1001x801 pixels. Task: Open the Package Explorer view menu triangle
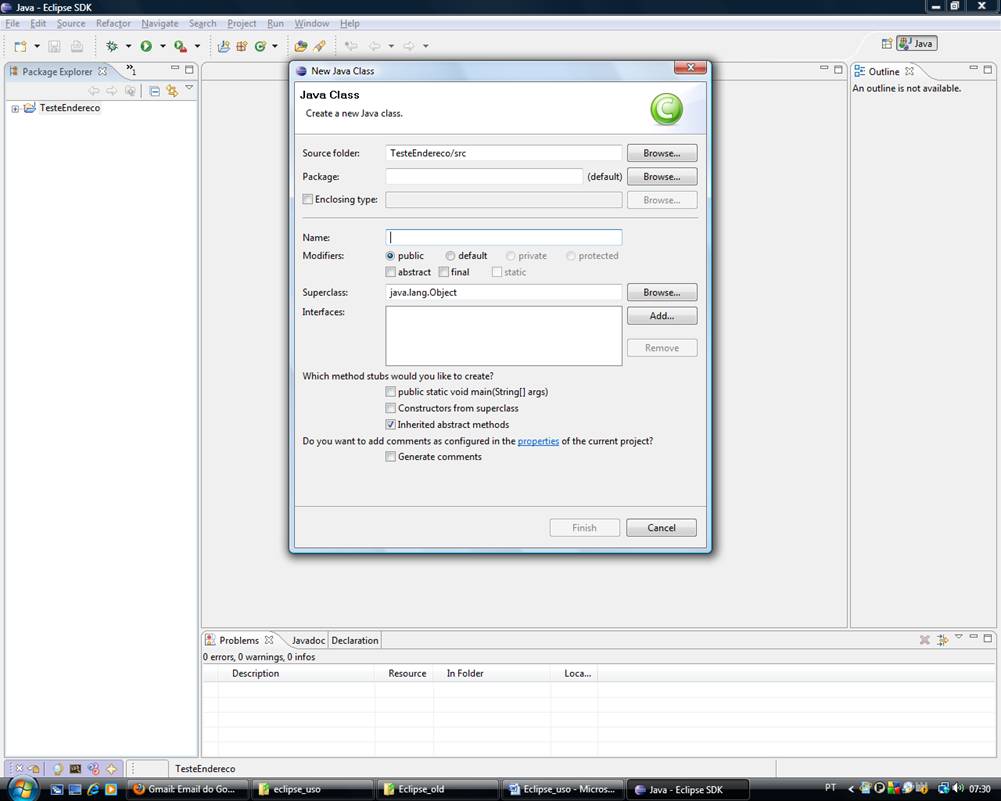pyautogui.click(x=189, y=87)
